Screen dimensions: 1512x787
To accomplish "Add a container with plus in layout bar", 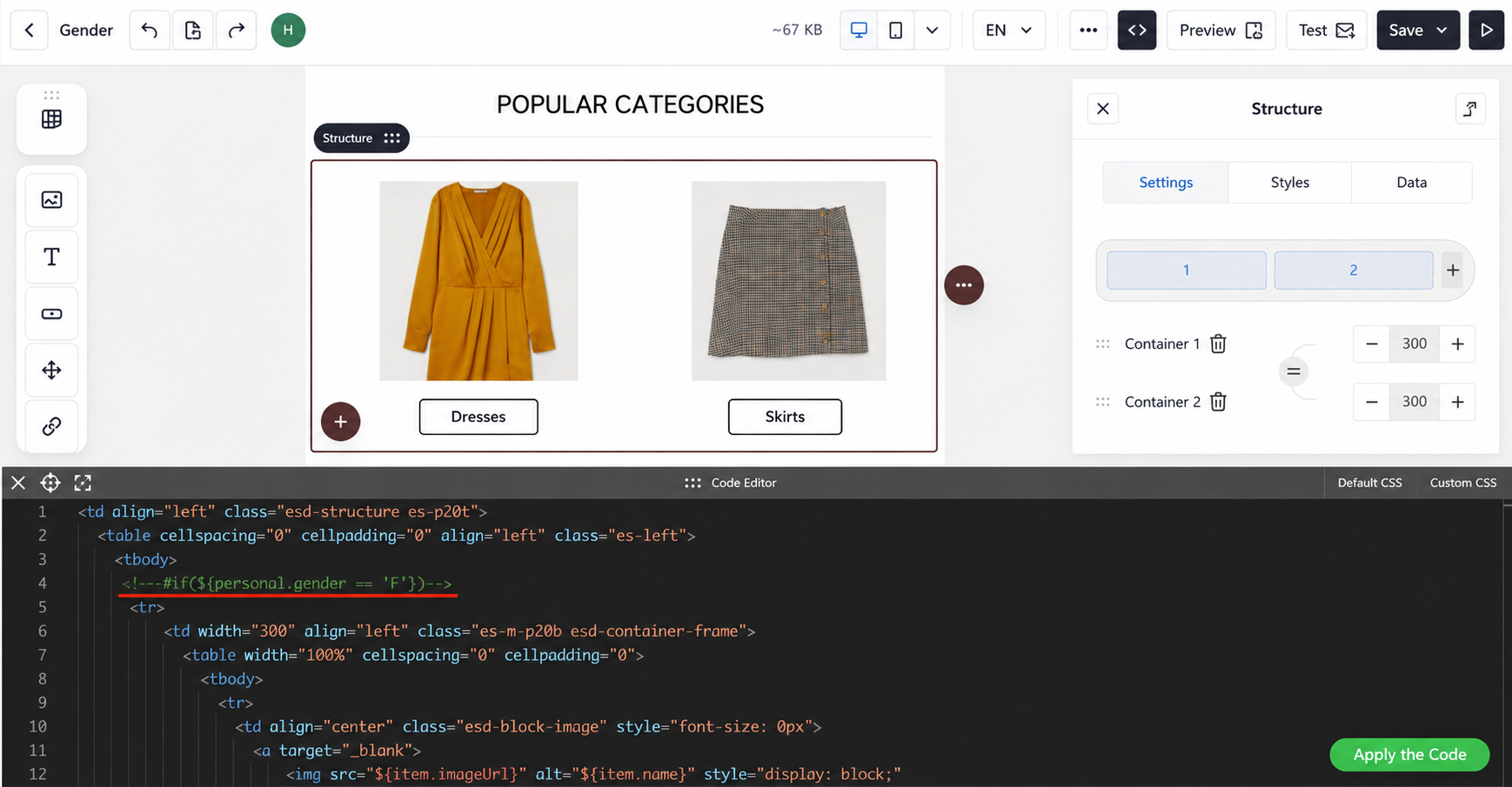I will [1453, 270].
